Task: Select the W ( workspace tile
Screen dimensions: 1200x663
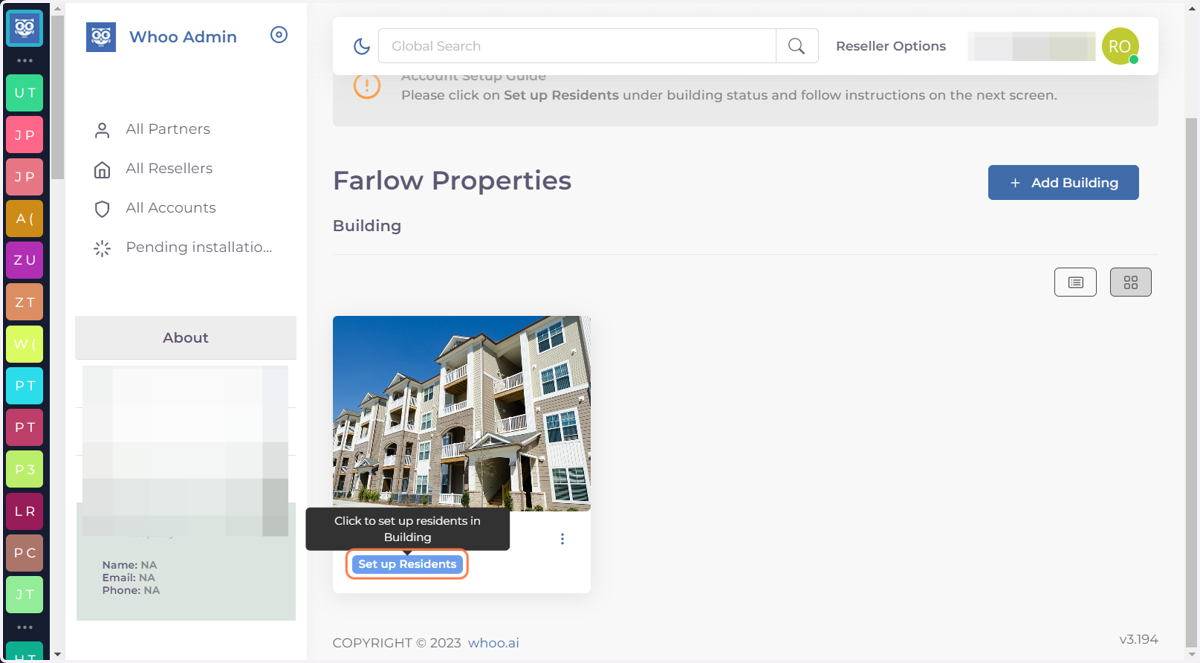Action: point(25,344)
